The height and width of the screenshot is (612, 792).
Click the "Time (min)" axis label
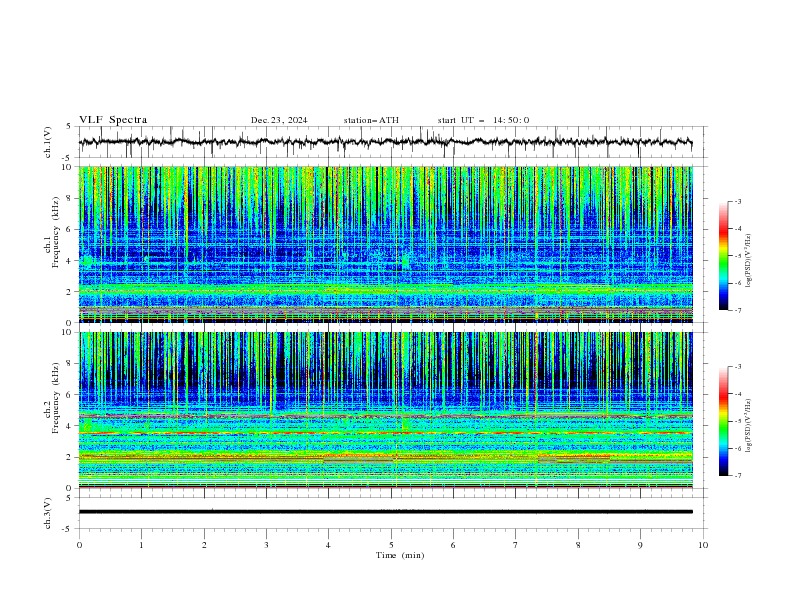[x=400, y=555]
